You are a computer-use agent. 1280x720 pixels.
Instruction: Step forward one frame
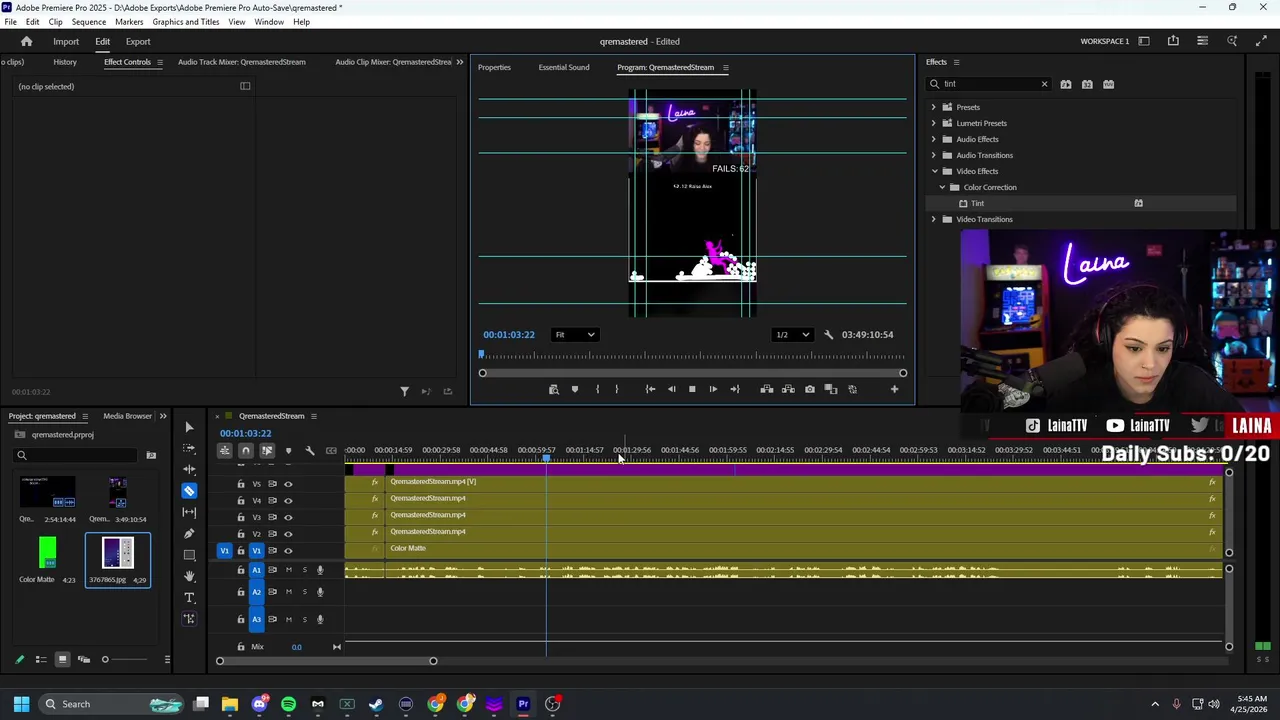point(713,389)
